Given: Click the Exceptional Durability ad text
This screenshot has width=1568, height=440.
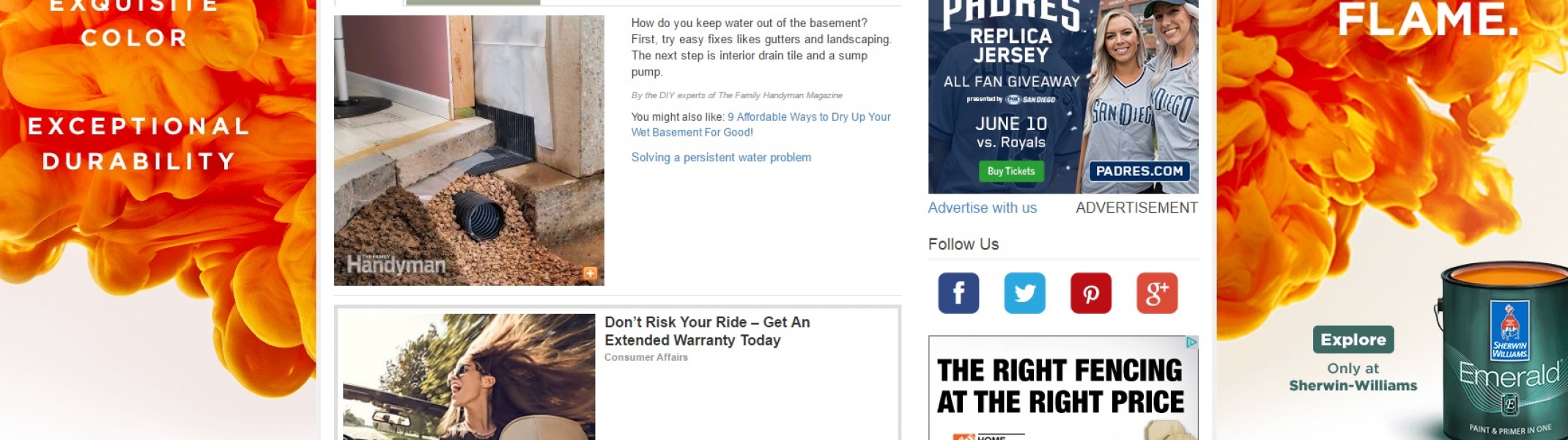Looking at the screenshot, I should tap(139, 144).
